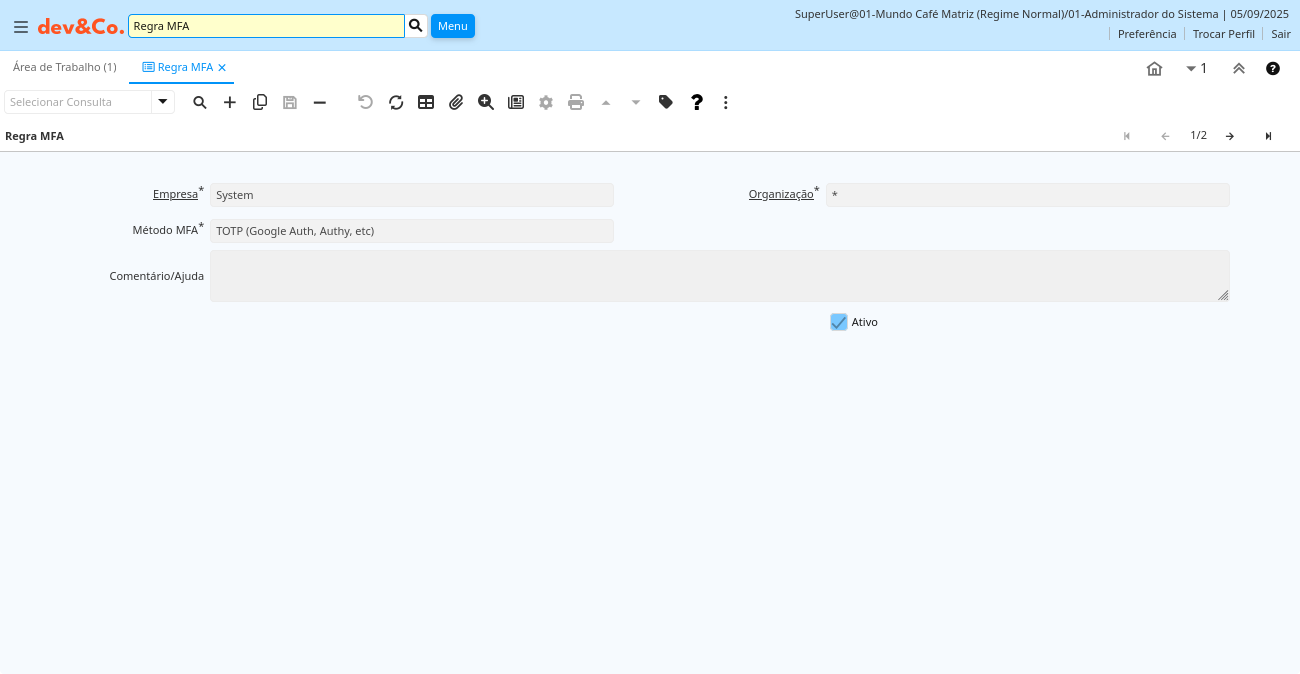Open the more options vertical dots menu

click(x=726, y=102)
